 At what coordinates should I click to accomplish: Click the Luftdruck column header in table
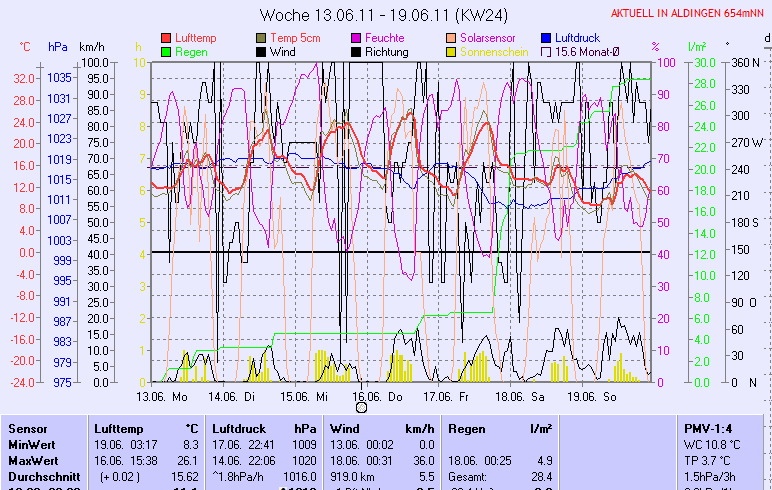point(239,428)
